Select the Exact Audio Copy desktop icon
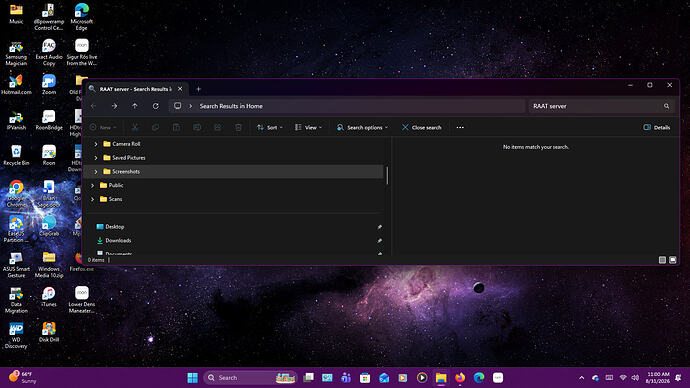Image resolution: width=690 pixels, height=388 pixels. pyautogui.click(x=49, y=52)
